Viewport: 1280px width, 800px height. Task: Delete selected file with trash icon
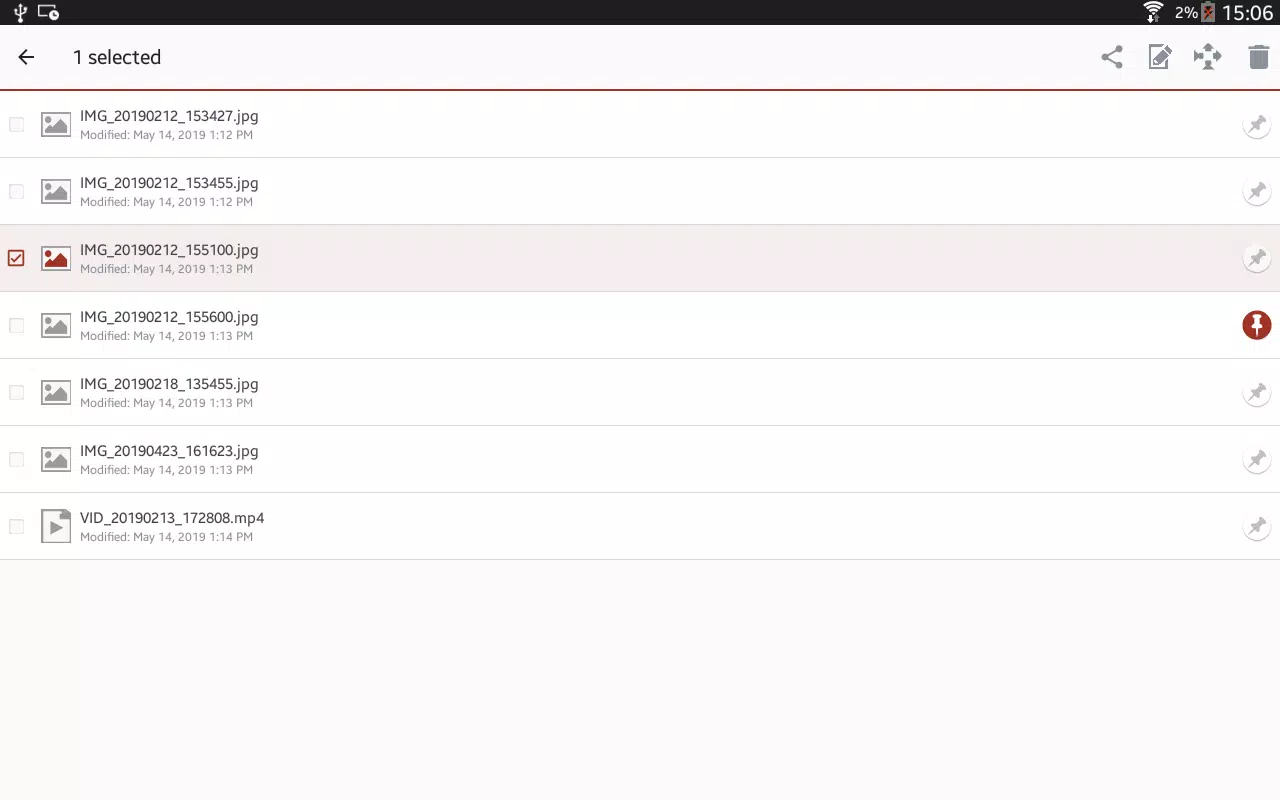click(x=1258, y=57)
